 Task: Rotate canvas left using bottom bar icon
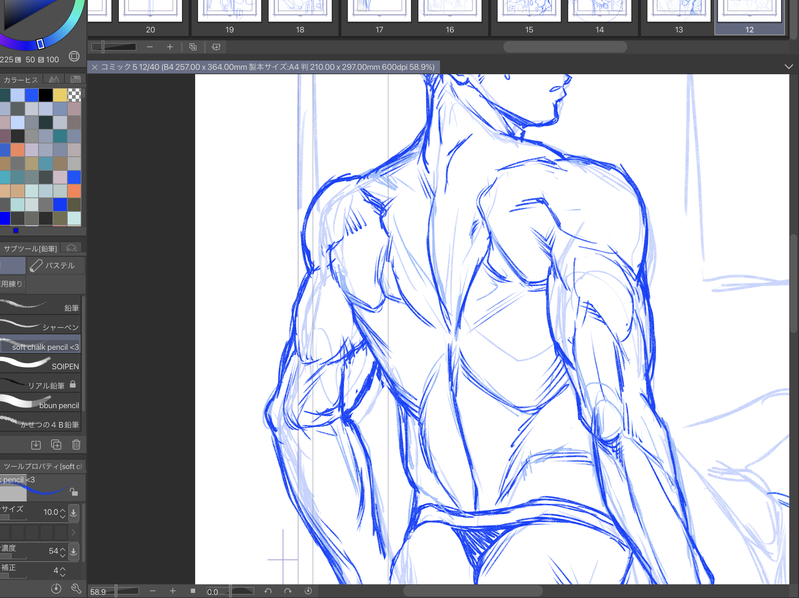268,591
